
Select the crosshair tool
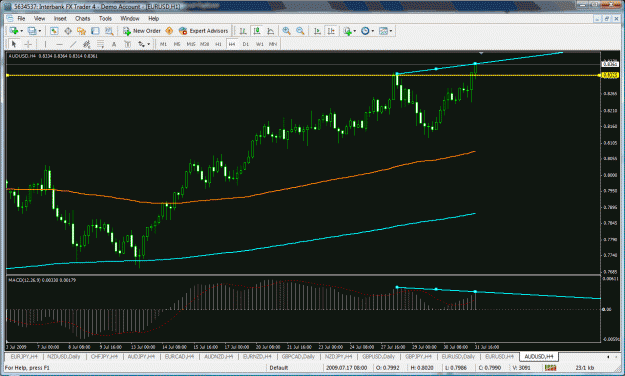click(28, 44)
